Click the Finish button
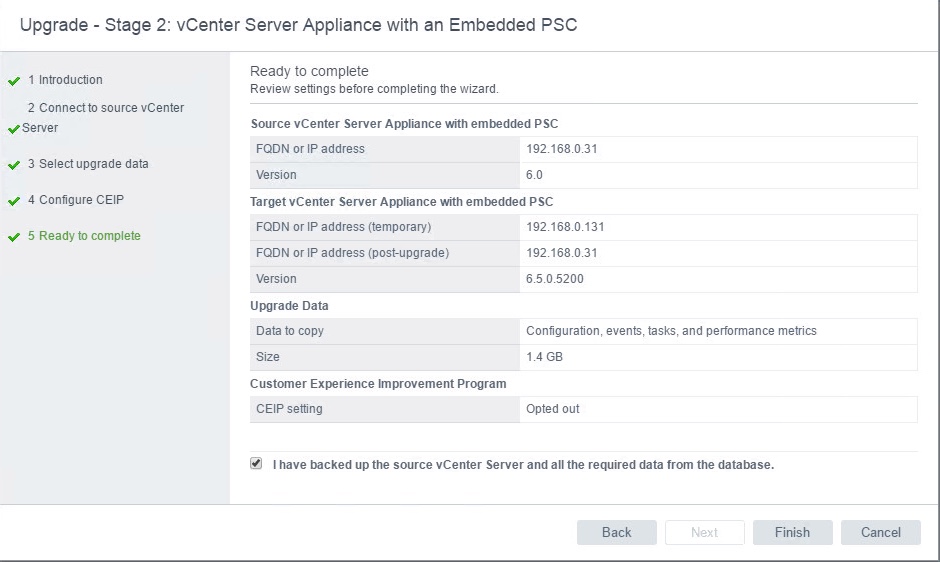This screenshot has height=562, width=940. pyautogui.click(x=792, y=532)
